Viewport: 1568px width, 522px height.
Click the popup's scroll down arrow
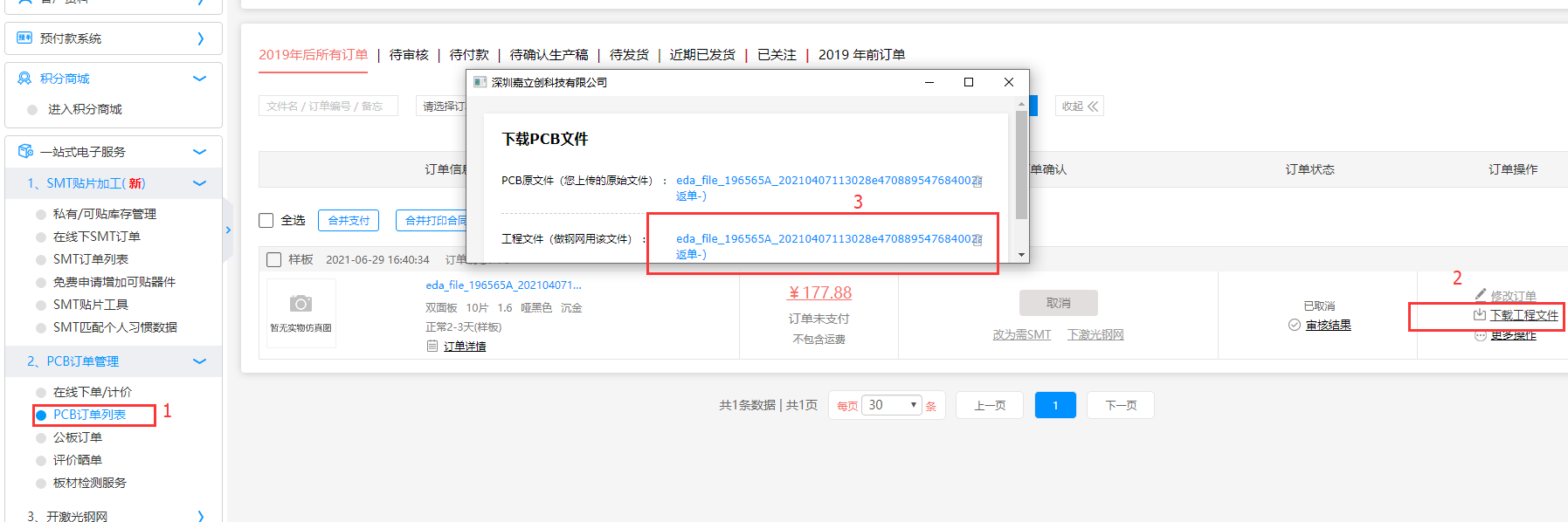pyautogui.click(x=1021, y=255)
